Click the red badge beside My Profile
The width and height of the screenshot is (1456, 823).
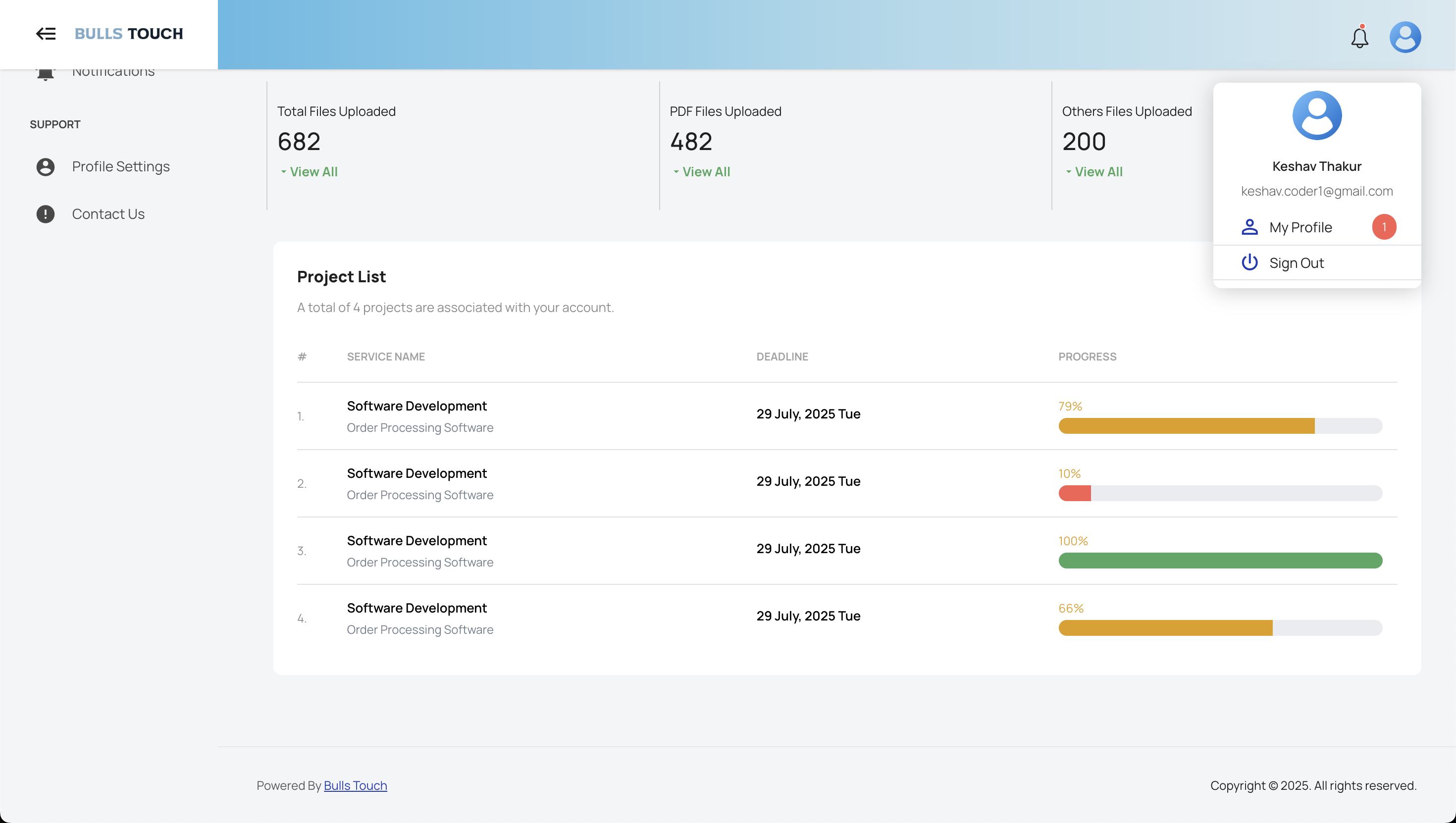coord(1384,227)
